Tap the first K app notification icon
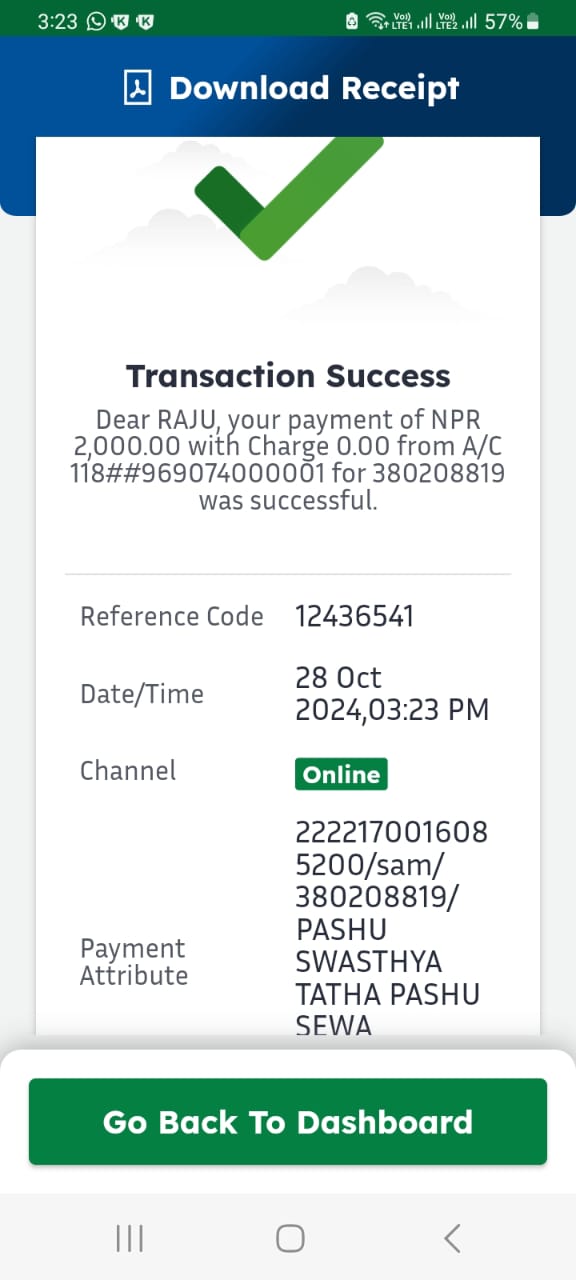The height and width of the screenshot is (1280, 576). coord(121,21)
